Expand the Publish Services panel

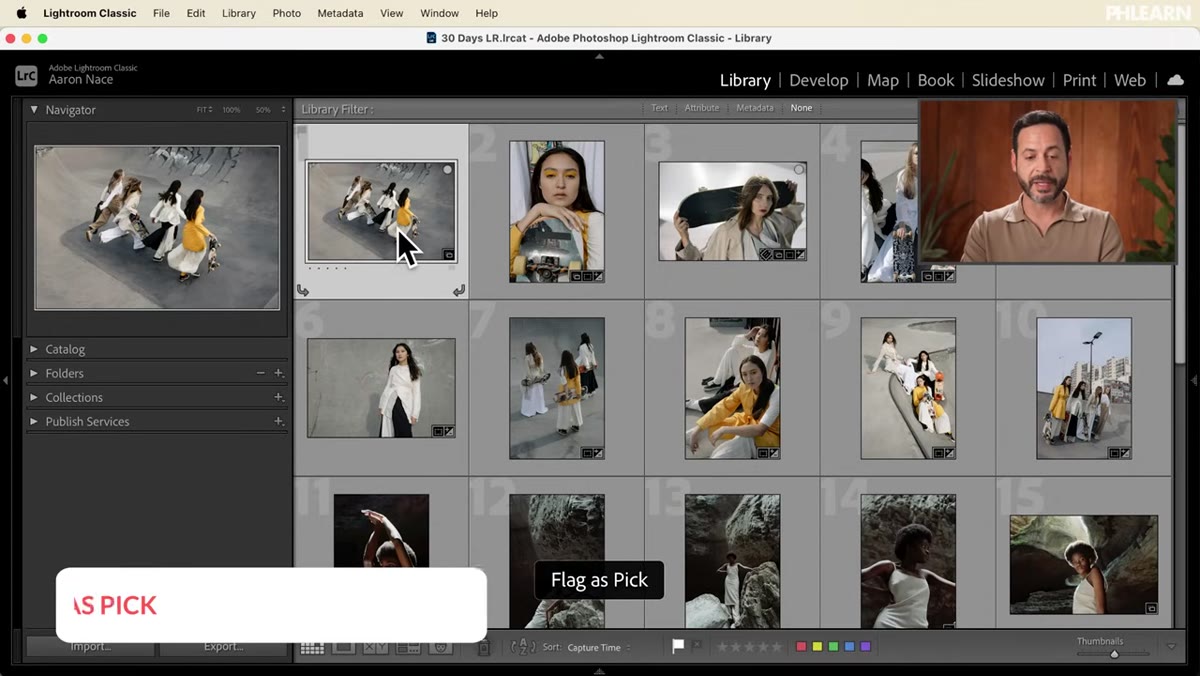pyautogui.click(x=34, y=421)
